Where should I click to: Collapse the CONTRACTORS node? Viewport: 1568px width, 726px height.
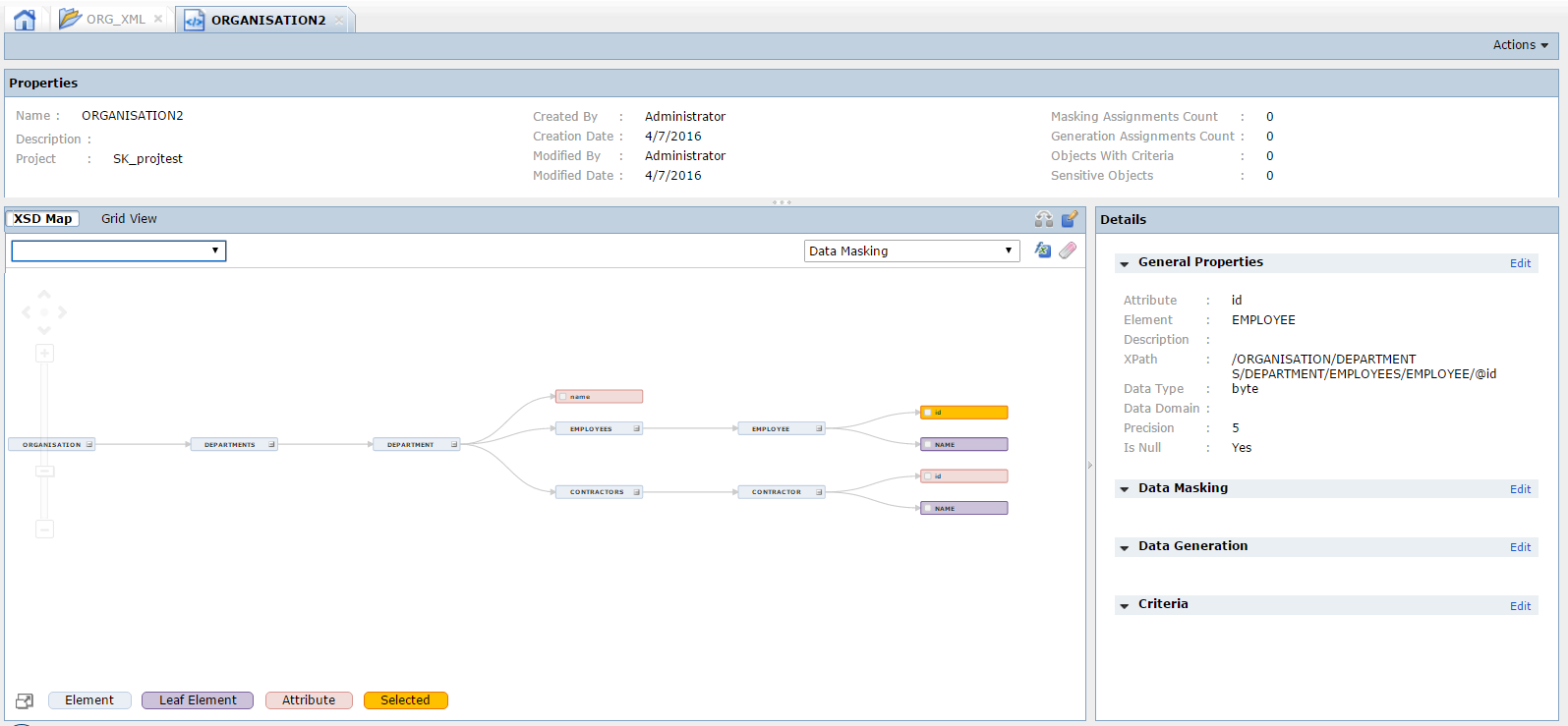click(x=637, y=492)
